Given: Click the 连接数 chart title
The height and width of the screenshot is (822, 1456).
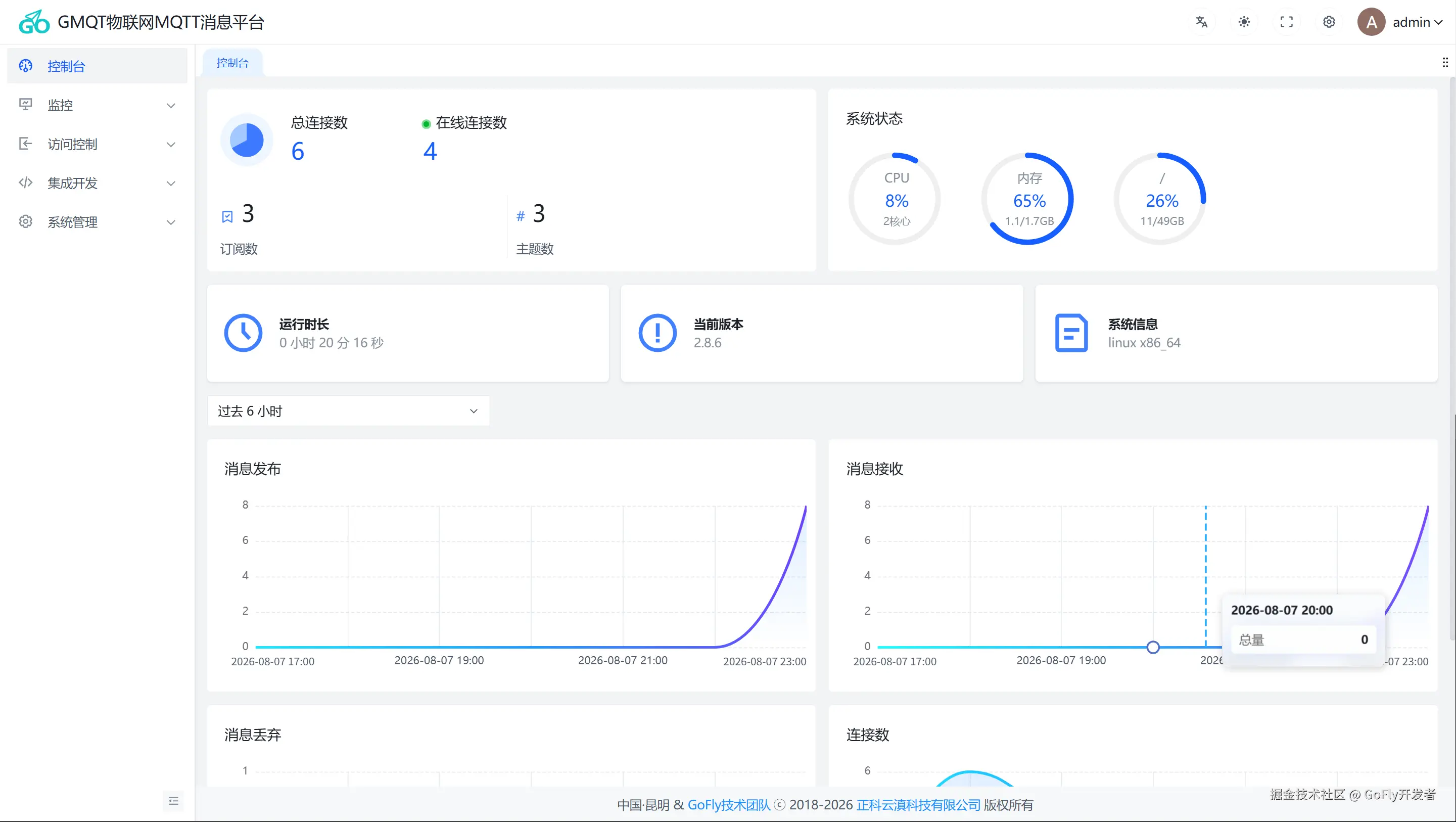Looking at the screenshot, I should click(x=868, y=735).
